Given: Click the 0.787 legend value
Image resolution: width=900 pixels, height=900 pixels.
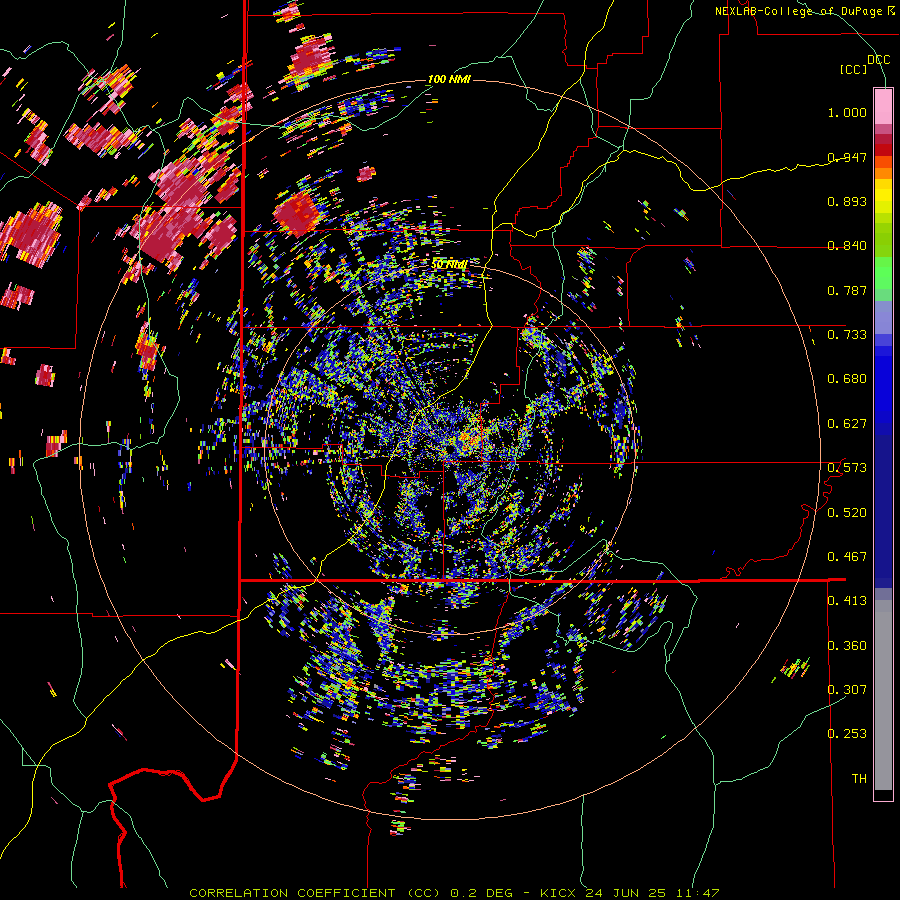Looking at the screenshot, I should 847,290.
